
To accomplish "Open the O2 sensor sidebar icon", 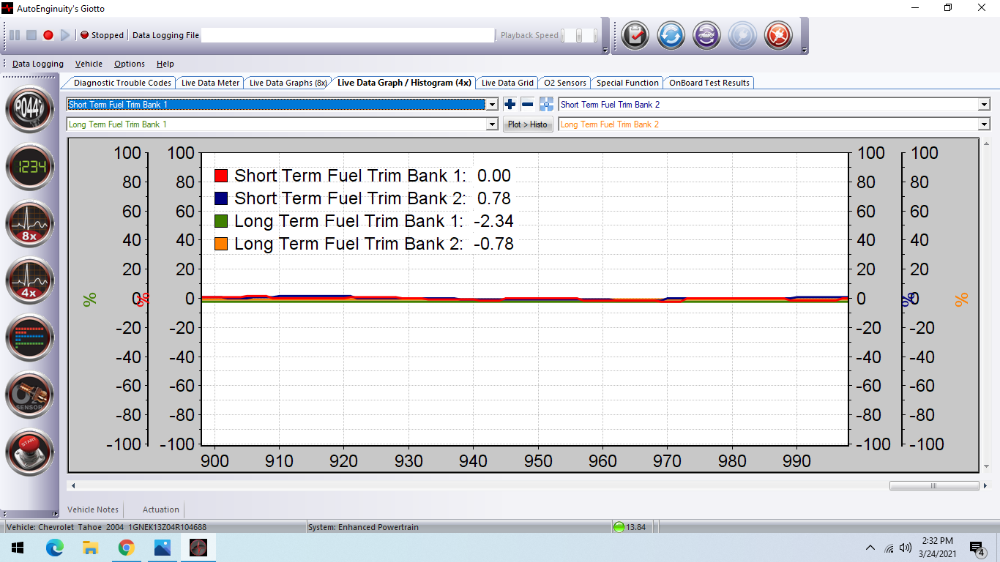I will pos(29,396).
